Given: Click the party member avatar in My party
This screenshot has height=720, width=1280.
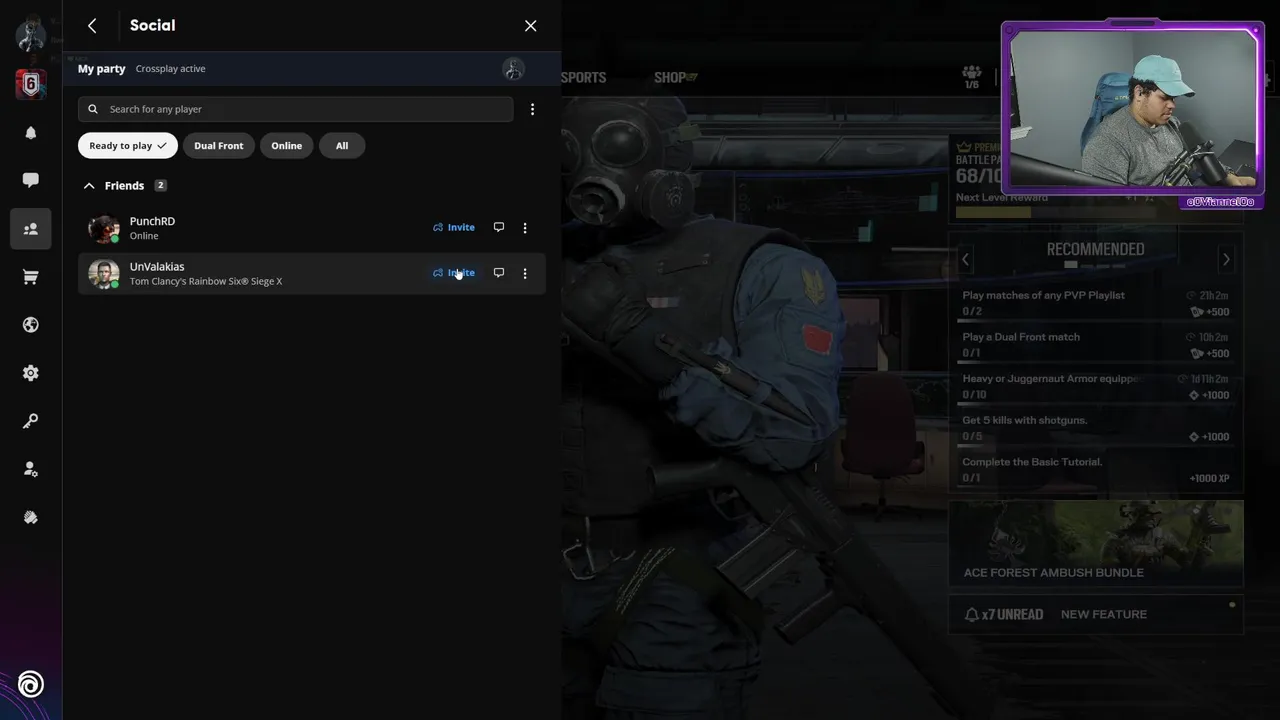Looking at the screenshot, I should 514,69.
